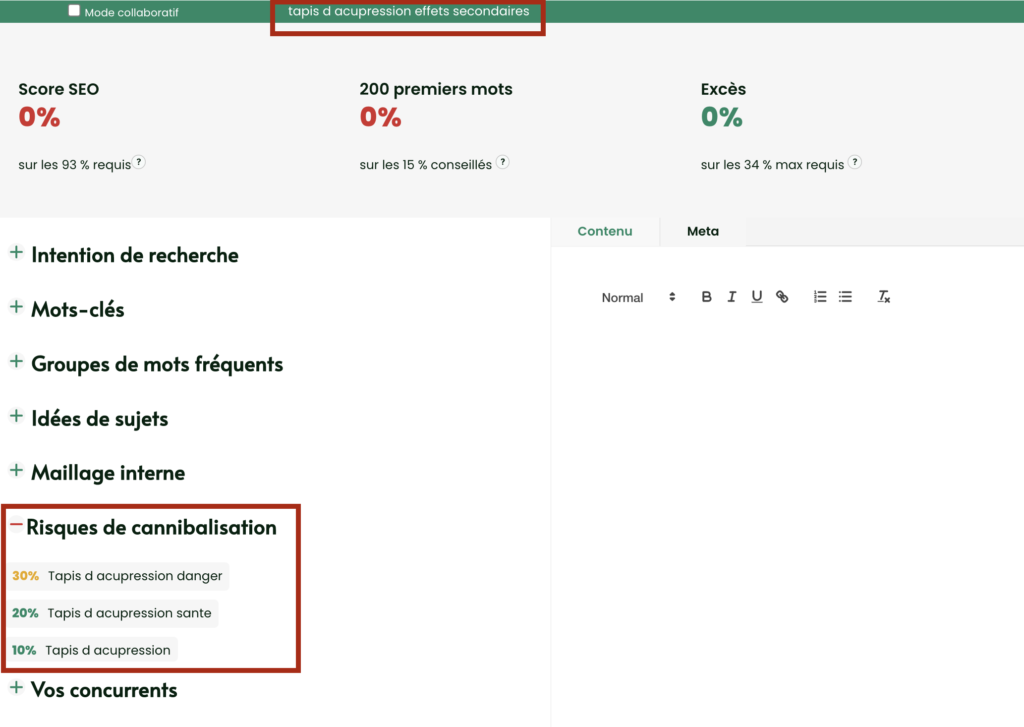Image resolution: width=1024 pixels, height=727 pixels.
Task: Apply Italic formatting in editor toolbar
Action: click(732, 297)
